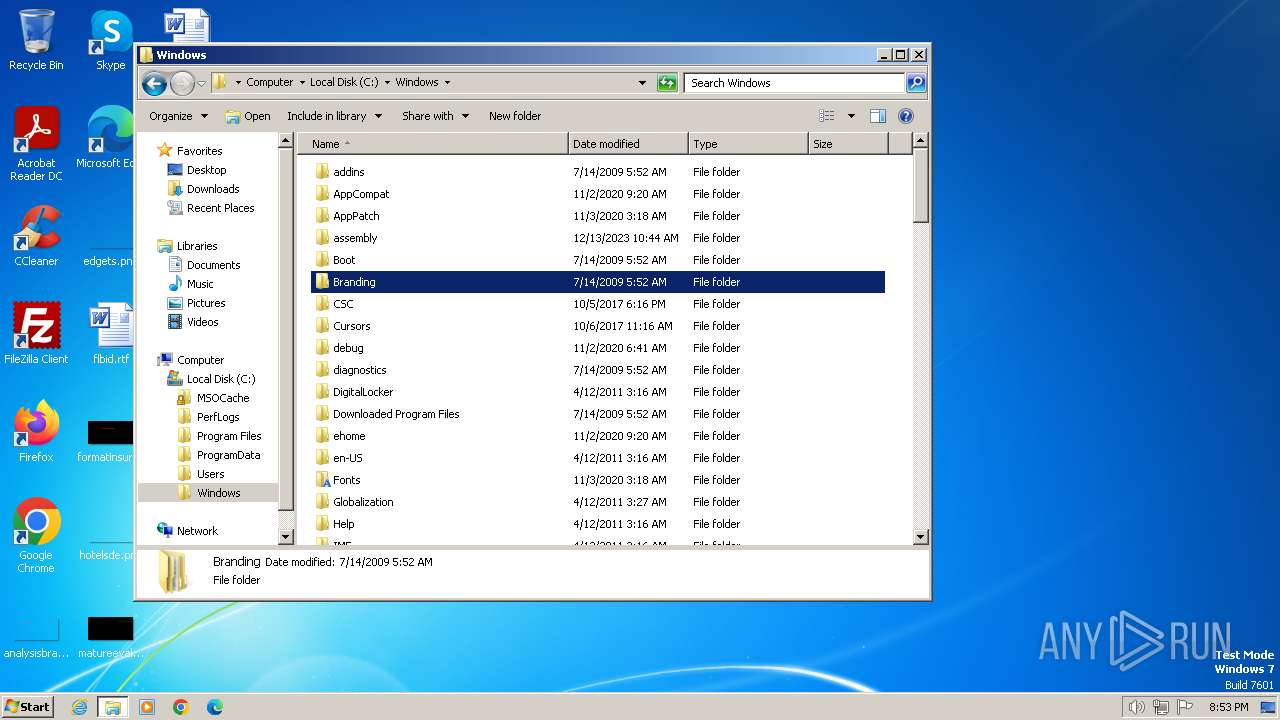
Task: Open Google Chrome desktop shortcut
Action: [x=36, y=536]
